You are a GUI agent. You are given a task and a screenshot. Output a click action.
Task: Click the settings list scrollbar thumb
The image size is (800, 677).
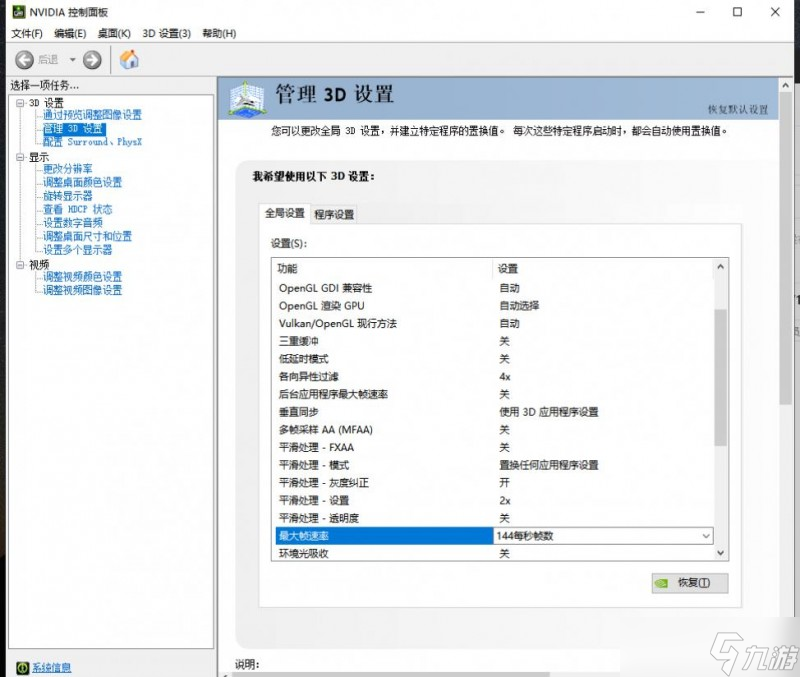coord(720,378)
